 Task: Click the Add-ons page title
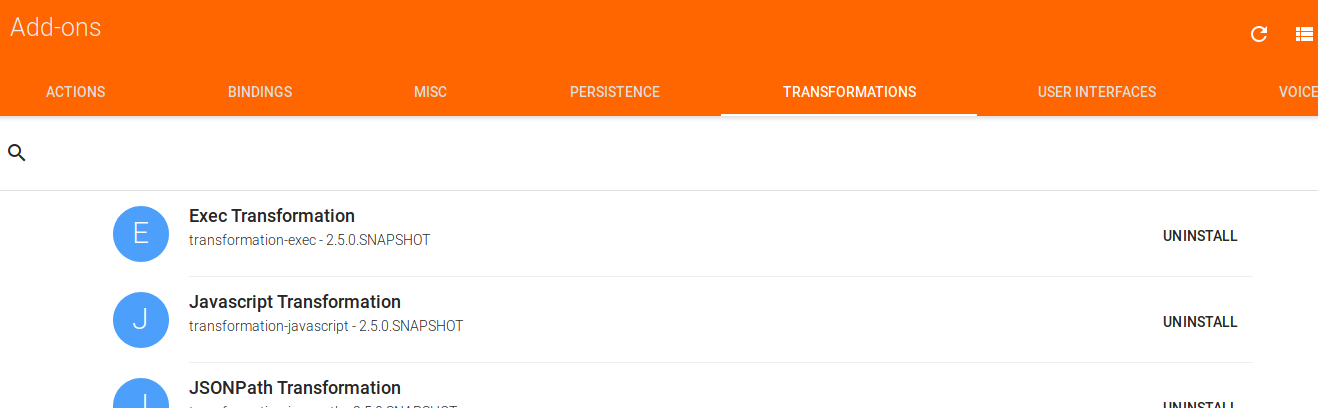pos(56,28)
